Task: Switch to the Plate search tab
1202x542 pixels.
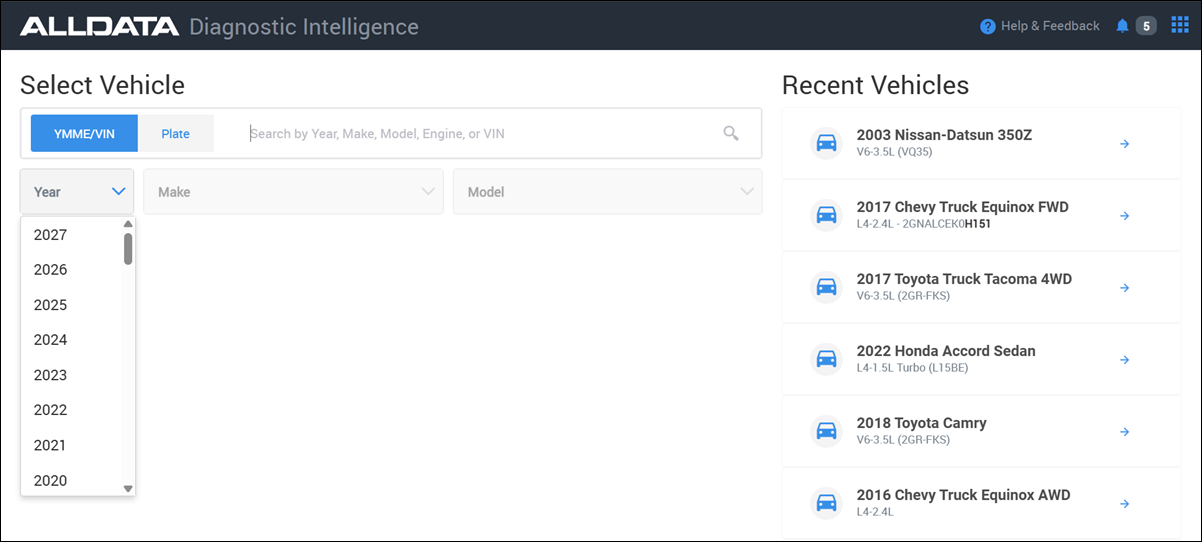Action: click(176, 133)
